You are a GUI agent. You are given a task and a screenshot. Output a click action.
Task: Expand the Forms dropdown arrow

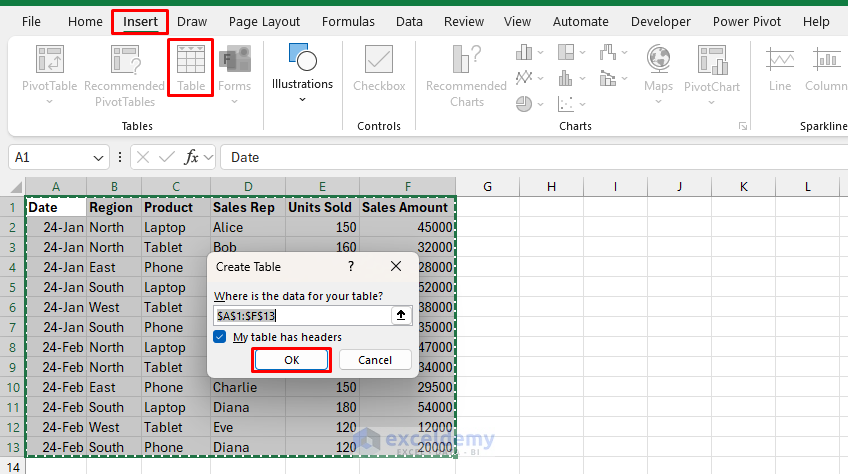[x=234, y=102]
